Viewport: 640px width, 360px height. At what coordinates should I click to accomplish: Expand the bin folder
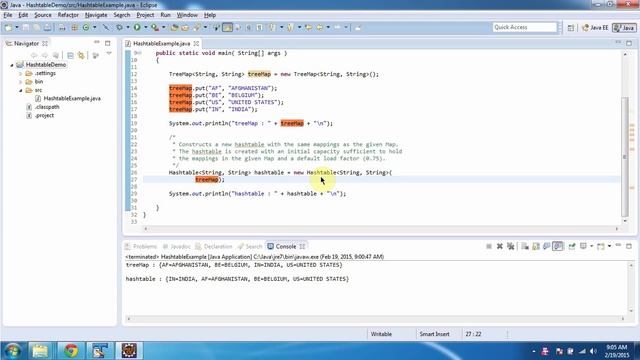click(20, 82)
